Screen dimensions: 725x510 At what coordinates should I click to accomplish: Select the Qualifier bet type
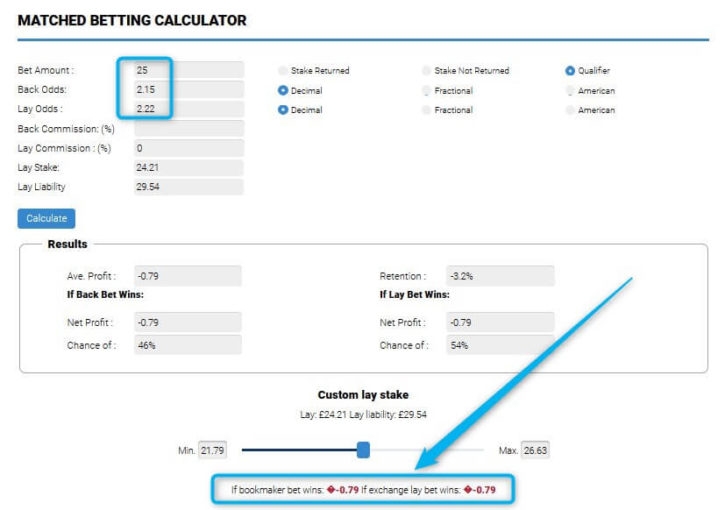tap(570, 71)
